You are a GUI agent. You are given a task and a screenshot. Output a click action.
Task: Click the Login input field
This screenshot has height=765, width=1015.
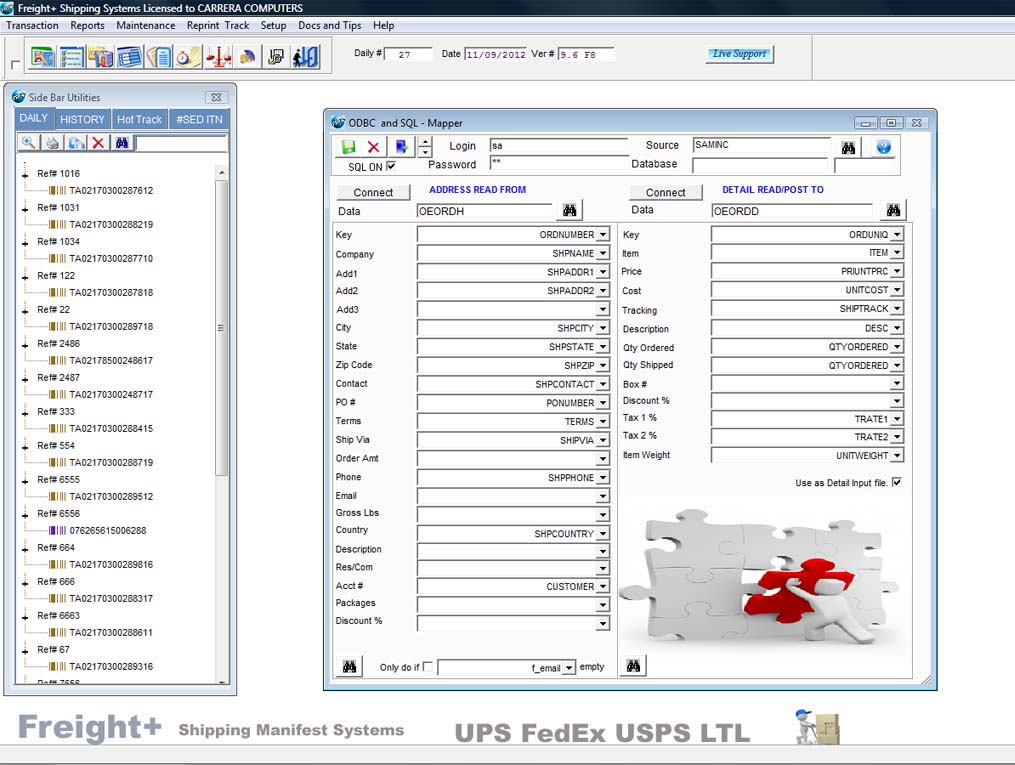point(558,146)
